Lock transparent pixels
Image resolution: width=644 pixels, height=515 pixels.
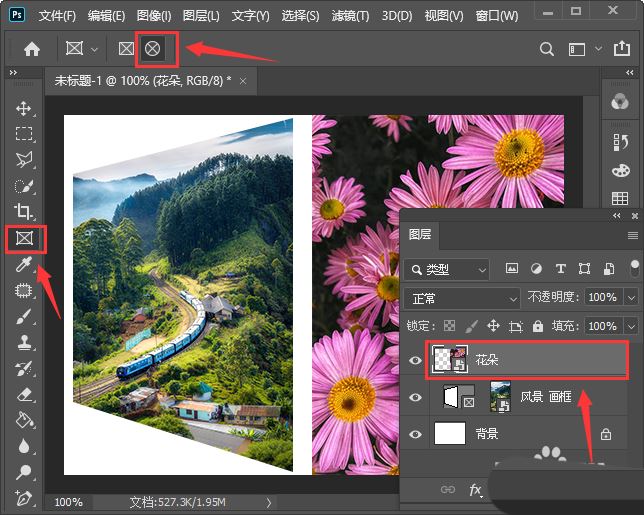point(450,326)
